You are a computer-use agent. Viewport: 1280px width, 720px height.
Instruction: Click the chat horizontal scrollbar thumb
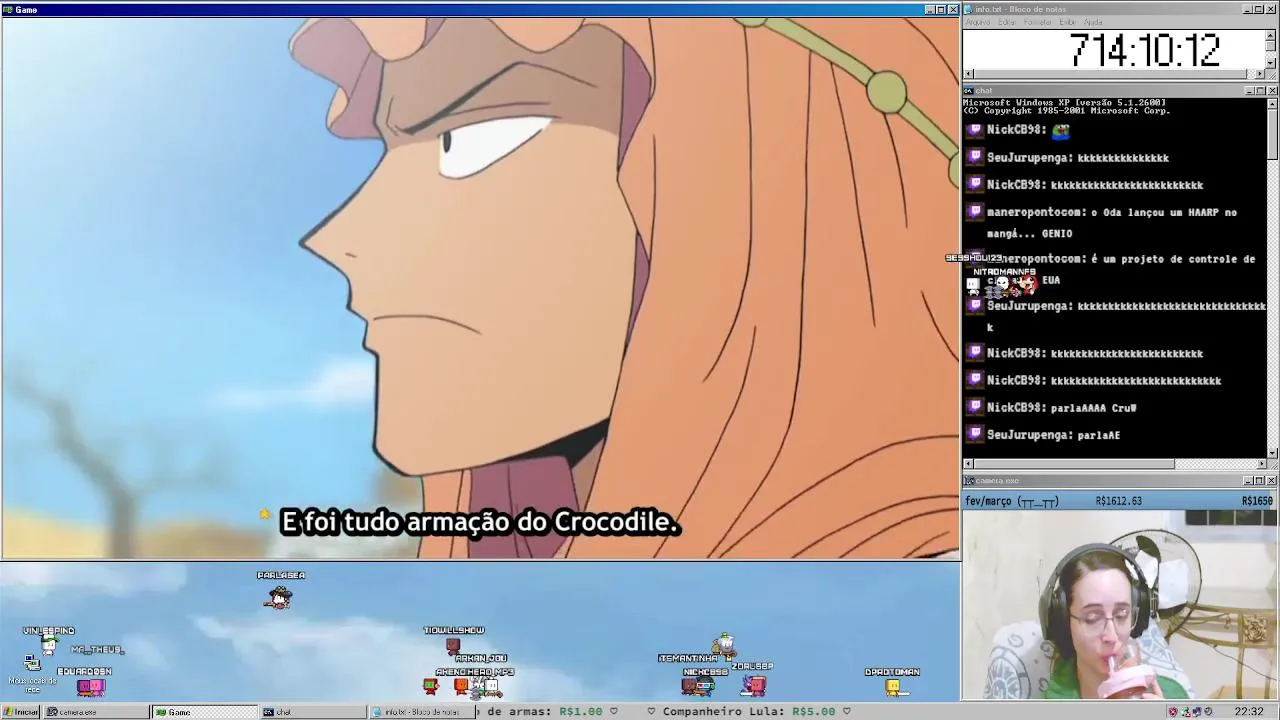tap(1073, 464)
